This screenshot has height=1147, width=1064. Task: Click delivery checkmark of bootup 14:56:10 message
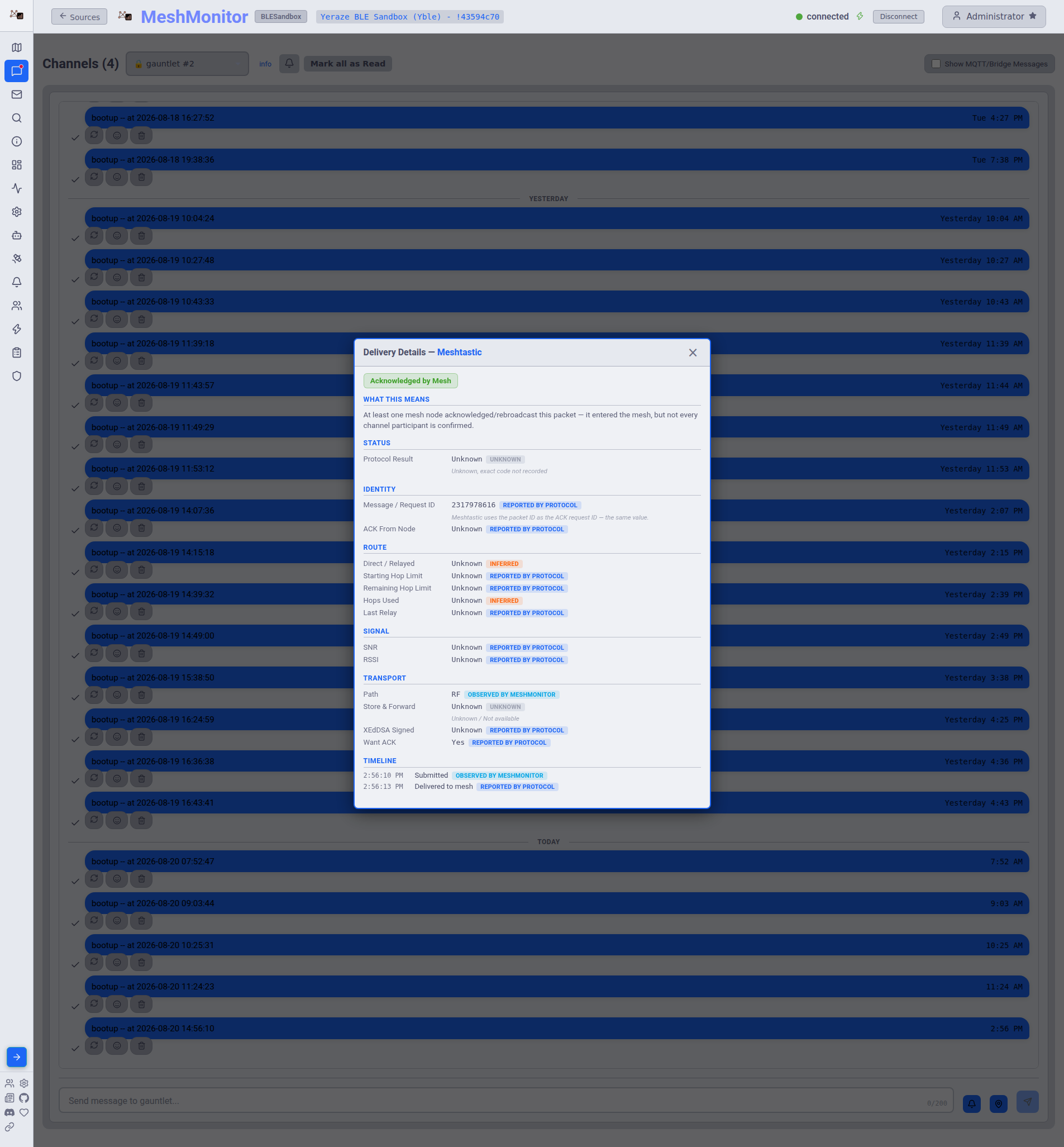click(x=75, y=1049)
